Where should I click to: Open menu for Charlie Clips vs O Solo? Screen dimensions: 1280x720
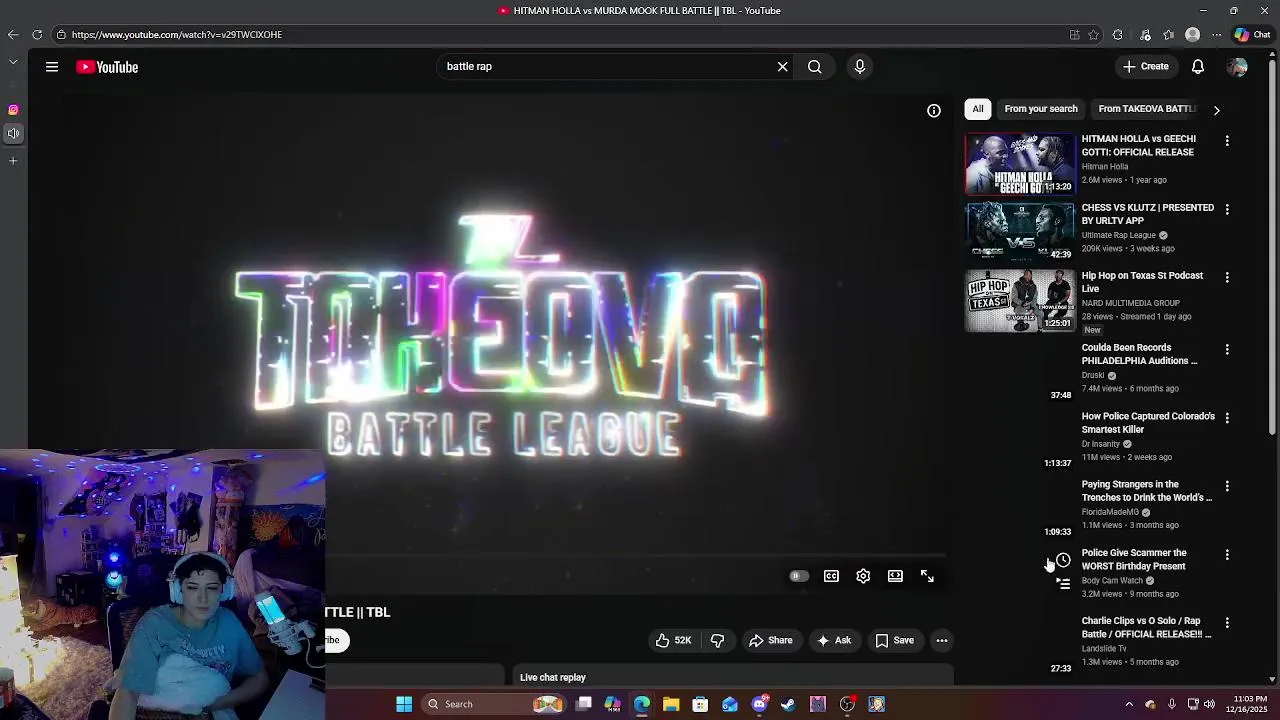click(1227, 622)
